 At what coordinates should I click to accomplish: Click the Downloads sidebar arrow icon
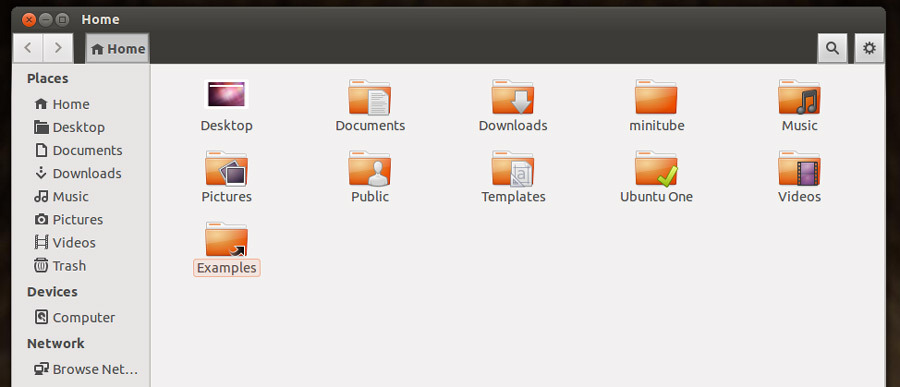click(41, 173)
